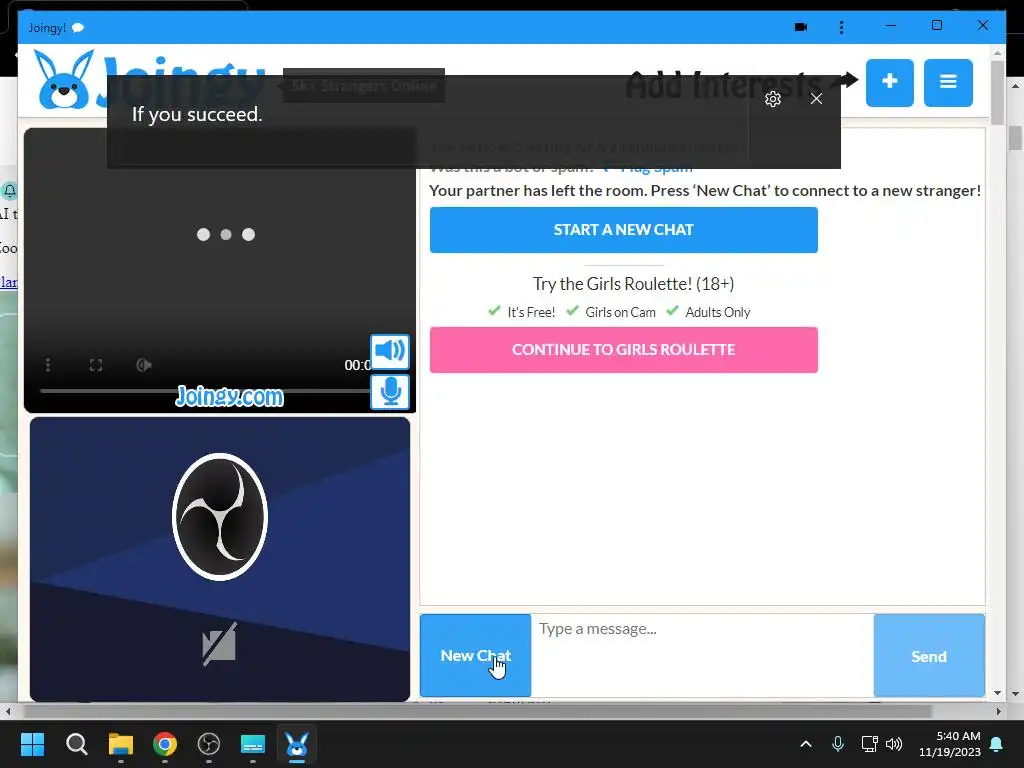Click the microphone tray icon
The image size is (1024, 768).
pyautogui.click(x=838, y=744)
